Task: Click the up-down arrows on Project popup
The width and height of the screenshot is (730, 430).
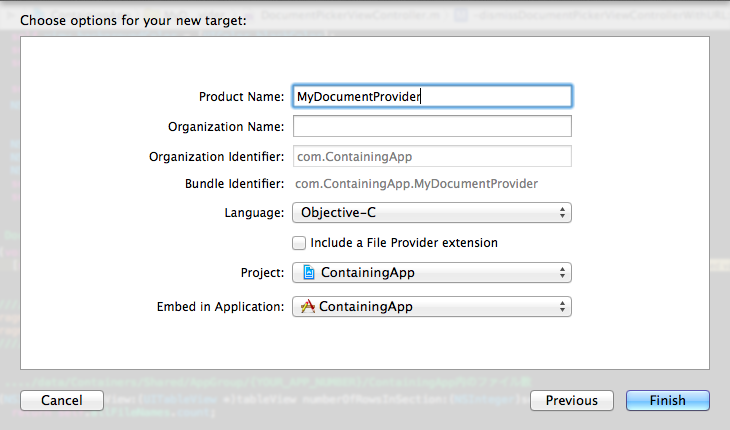Action: click(x=562, y=272)
